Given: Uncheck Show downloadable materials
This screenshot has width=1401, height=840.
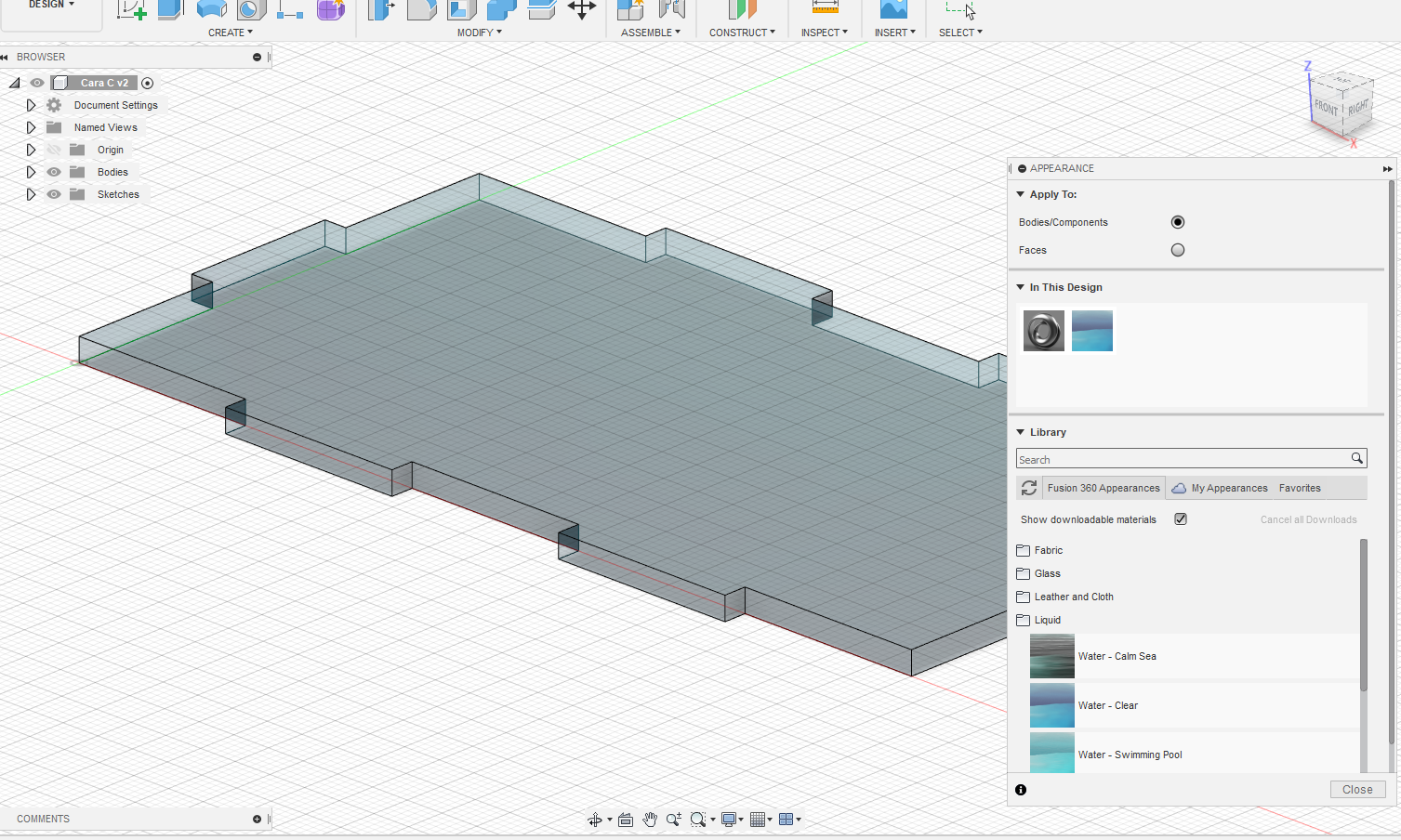Looking at the screenshot, I should click(x=1181, y=519).
